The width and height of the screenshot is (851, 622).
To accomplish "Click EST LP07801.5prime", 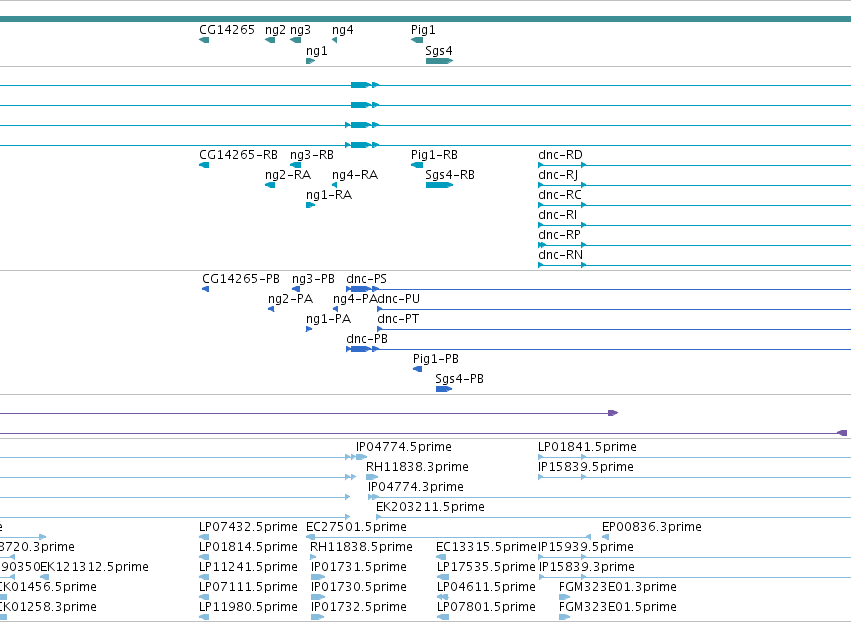I will 486,608.
